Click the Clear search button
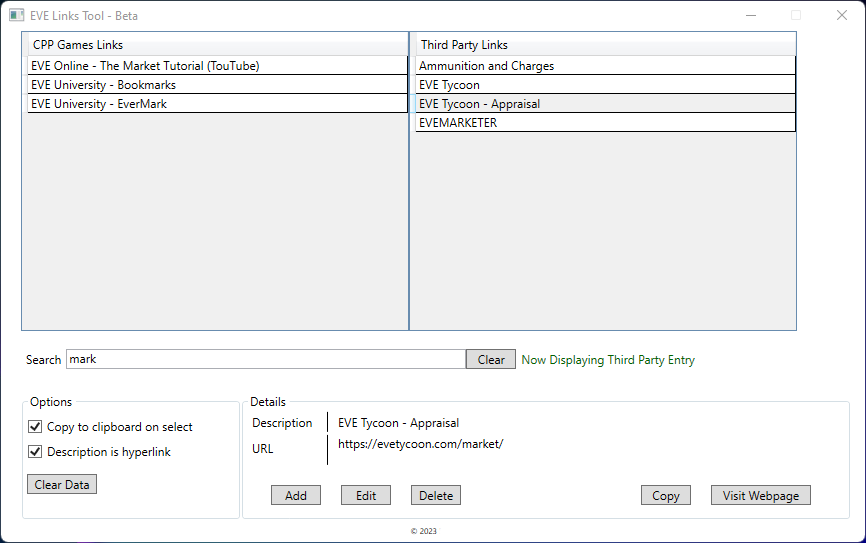Screen dimensions: 866x543 pyautogui.click(x=490, y=360)
